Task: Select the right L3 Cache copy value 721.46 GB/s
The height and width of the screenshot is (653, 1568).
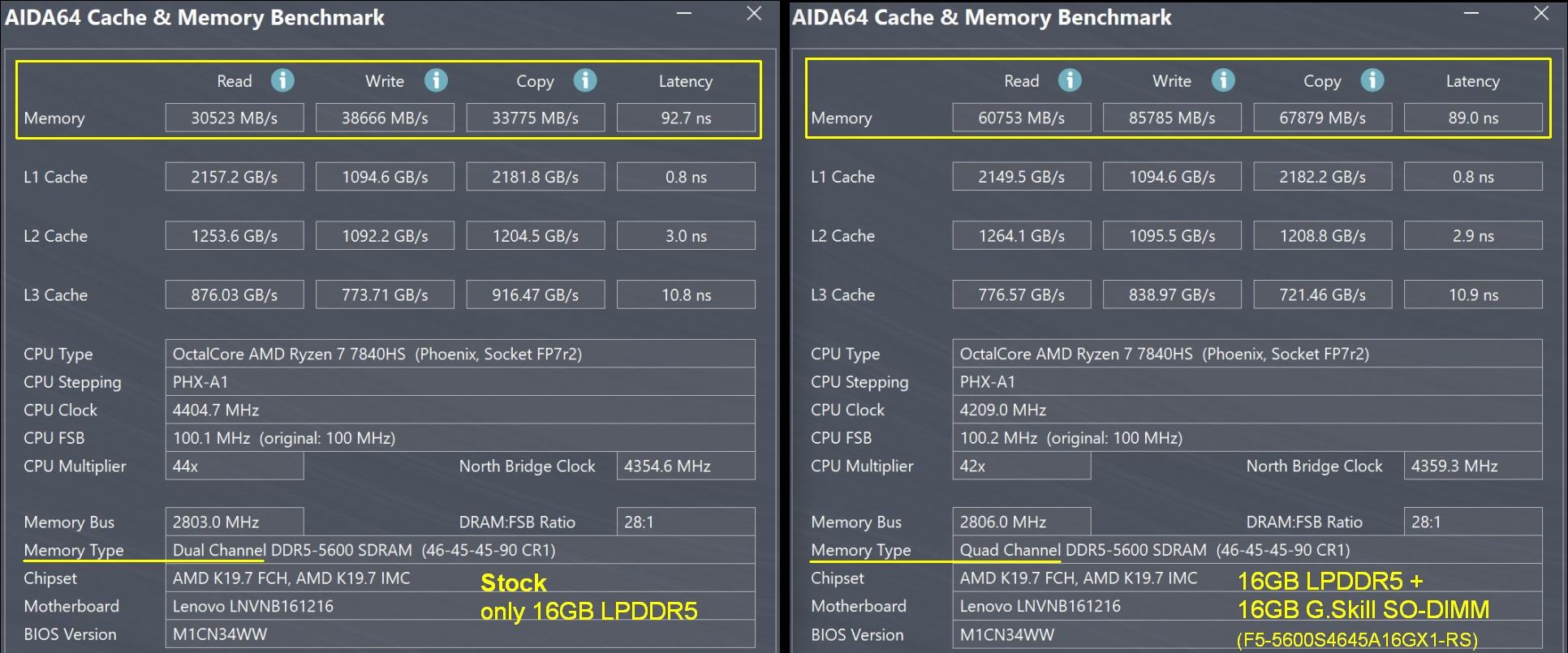Action: (x=1322, y=294)
